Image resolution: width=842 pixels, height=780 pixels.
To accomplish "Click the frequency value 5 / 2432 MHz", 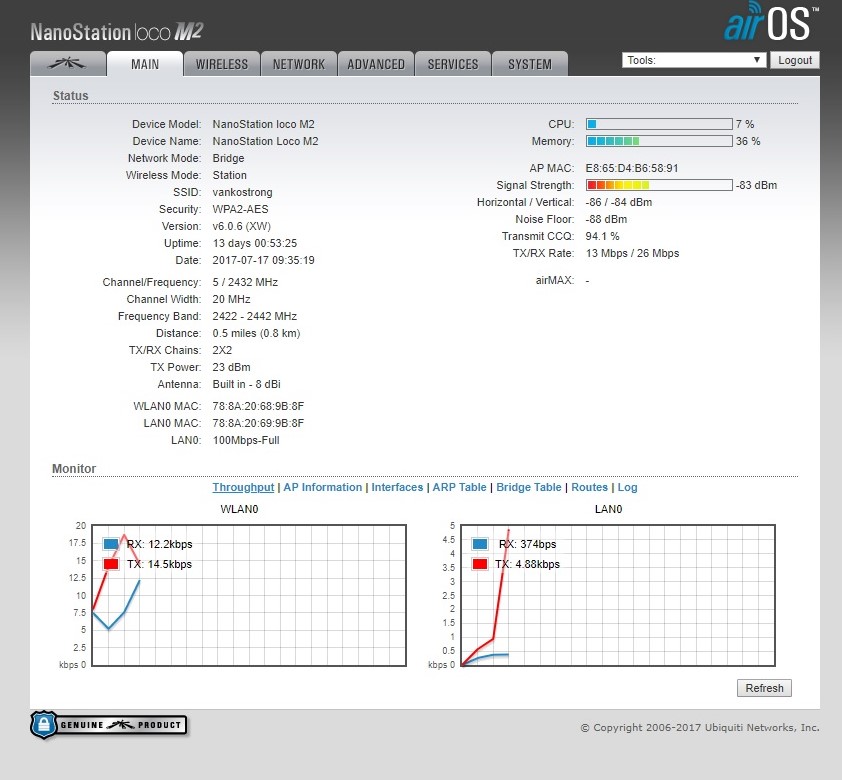I will coord(245,282).
